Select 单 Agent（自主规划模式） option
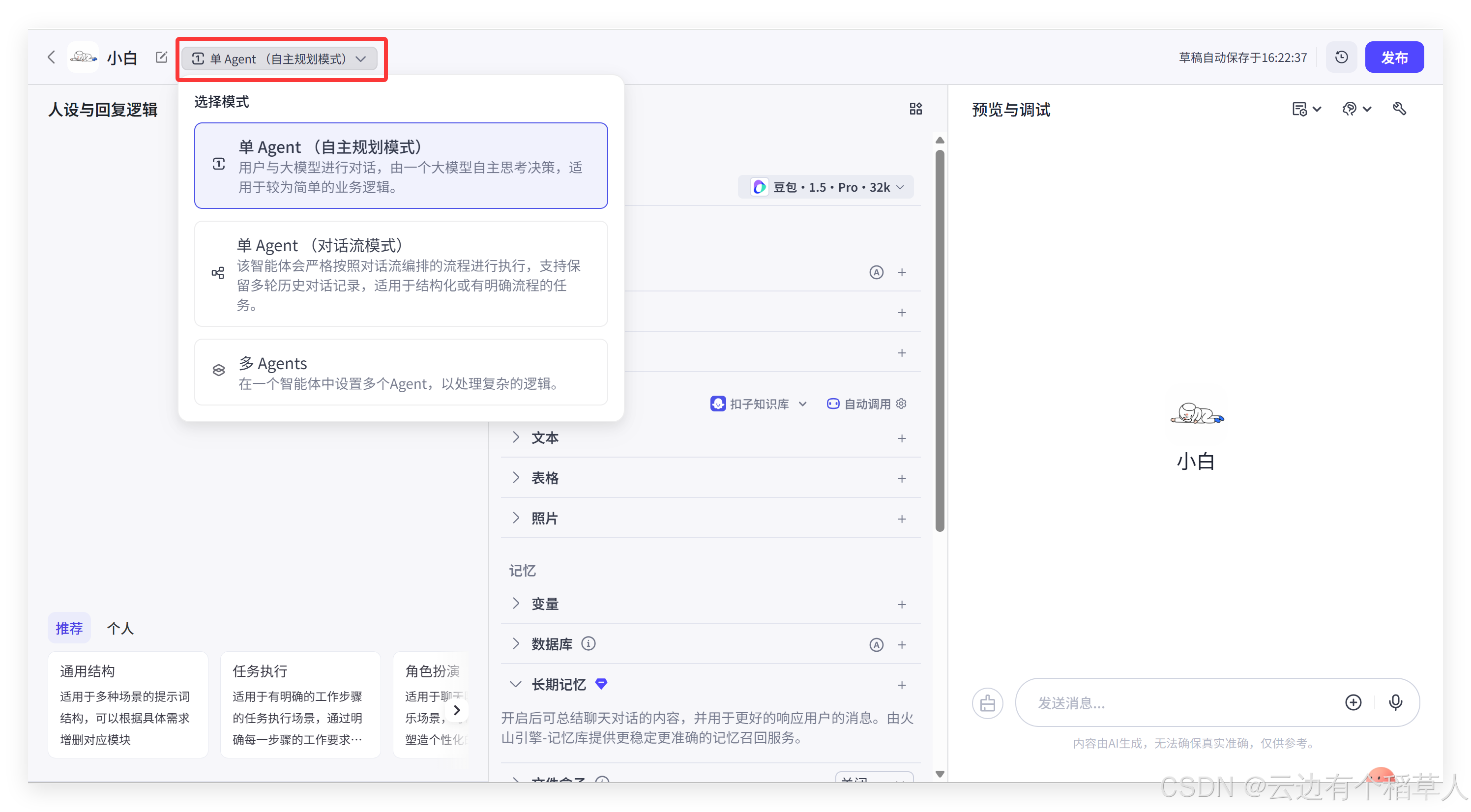The height and width of the screenshot is (812, 1471). click(x=401, y=166)
